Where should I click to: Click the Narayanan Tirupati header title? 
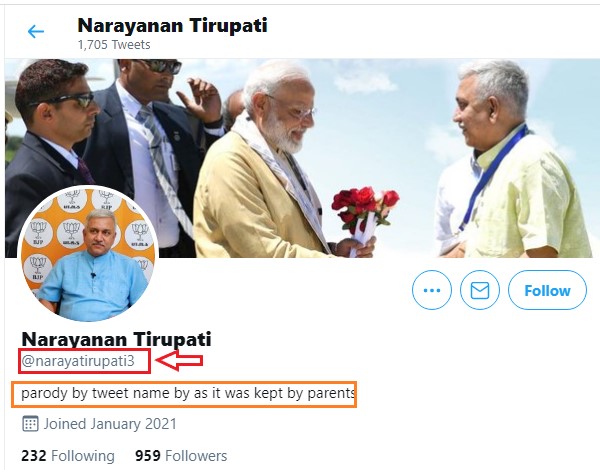tap(172, 26)
